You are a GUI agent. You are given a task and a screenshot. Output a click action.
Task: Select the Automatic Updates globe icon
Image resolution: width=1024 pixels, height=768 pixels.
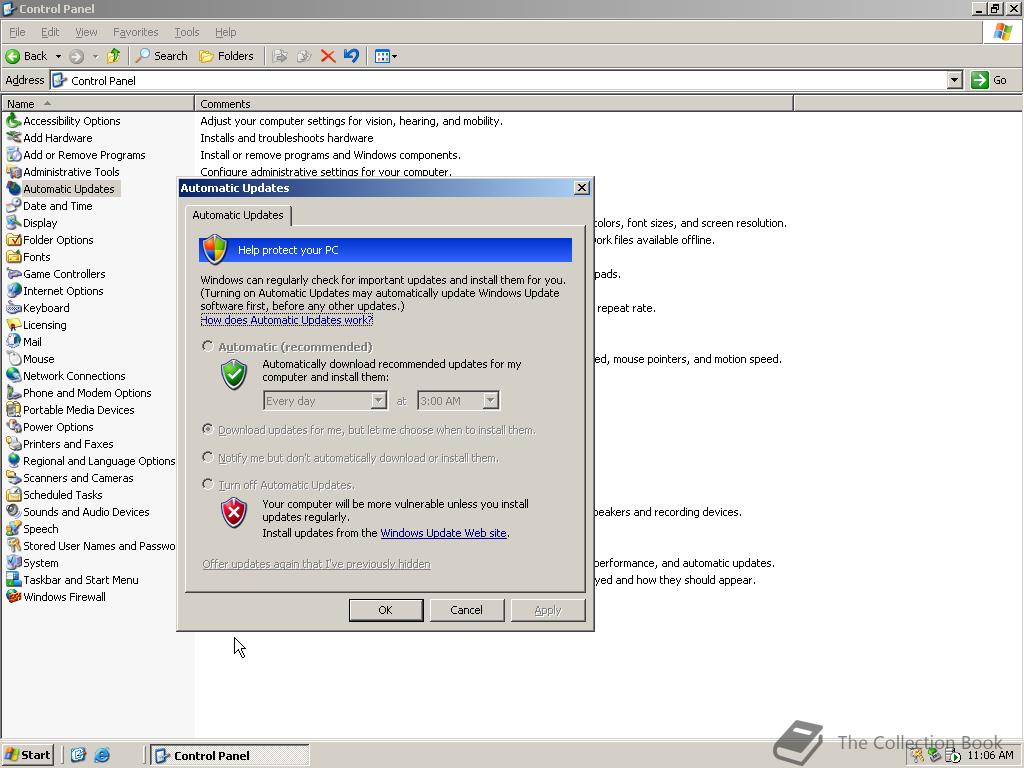point(13,189)
